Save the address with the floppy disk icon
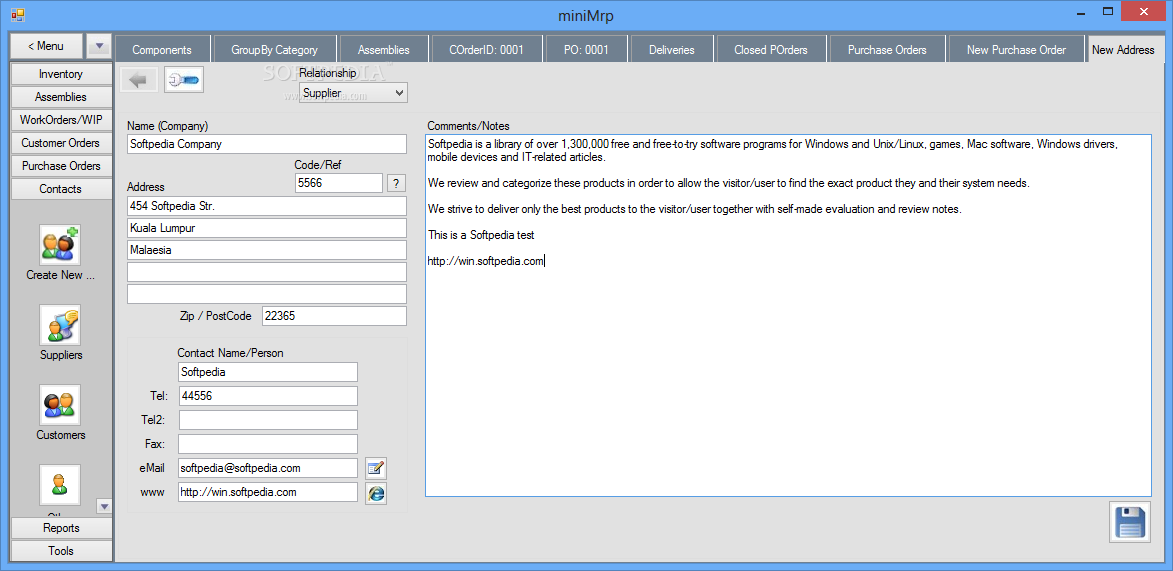 click(1130, 522)
